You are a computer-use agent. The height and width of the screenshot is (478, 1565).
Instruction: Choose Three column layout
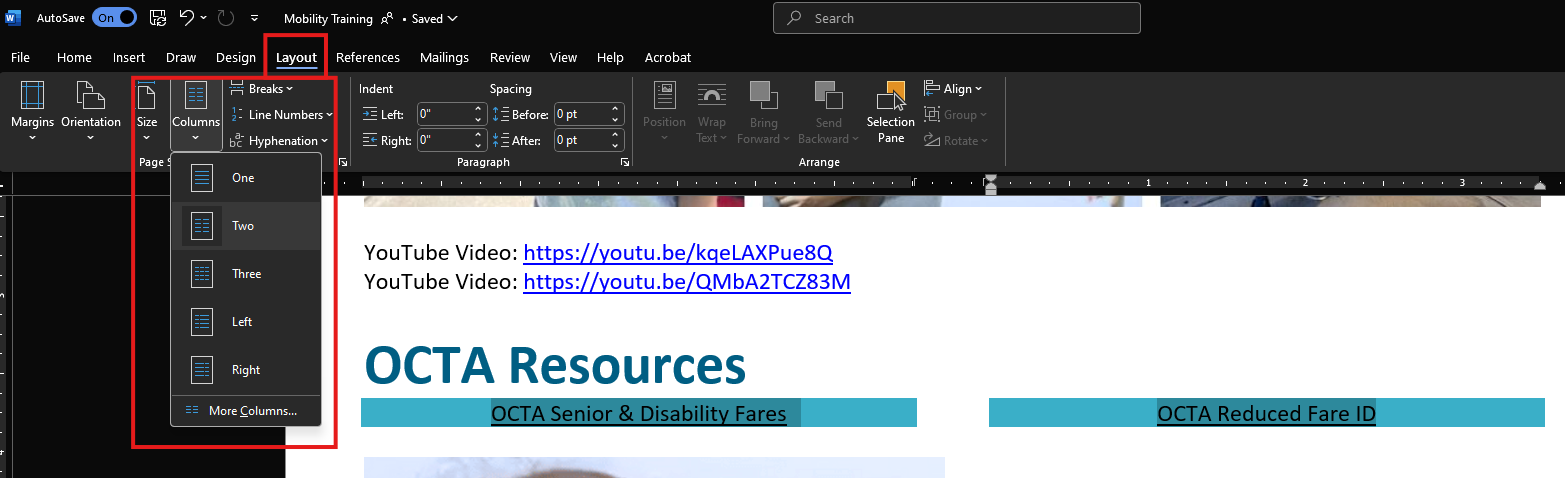(x=246, y=274)
